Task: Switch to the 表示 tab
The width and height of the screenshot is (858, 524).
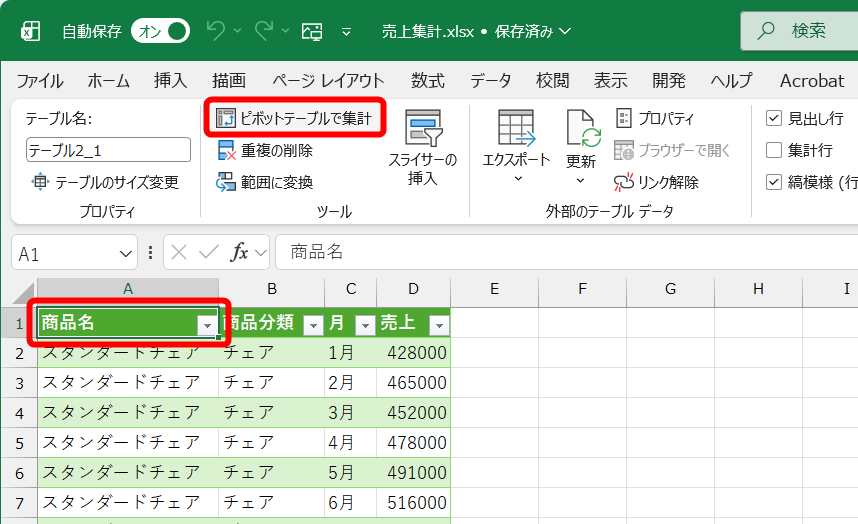Action: (x=611, y=81)
